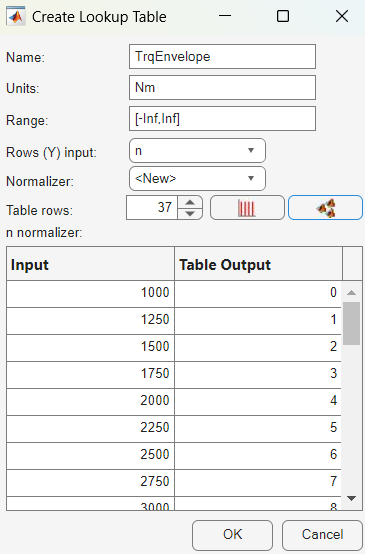Click the MATLAB logo icon in title bar
This screenshot has height=554, width=365.
16,16
